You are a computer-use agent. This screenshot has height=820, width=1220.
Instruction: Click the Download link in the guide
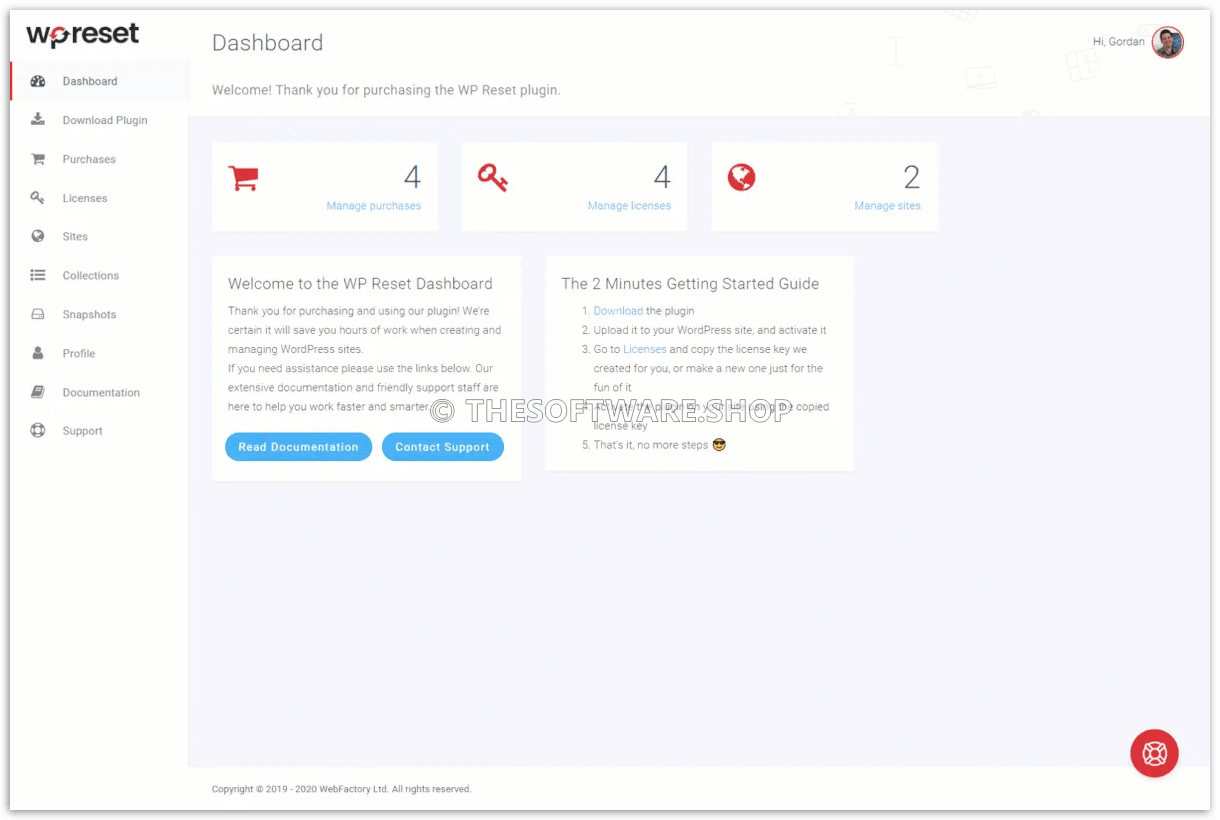point(618,310)
